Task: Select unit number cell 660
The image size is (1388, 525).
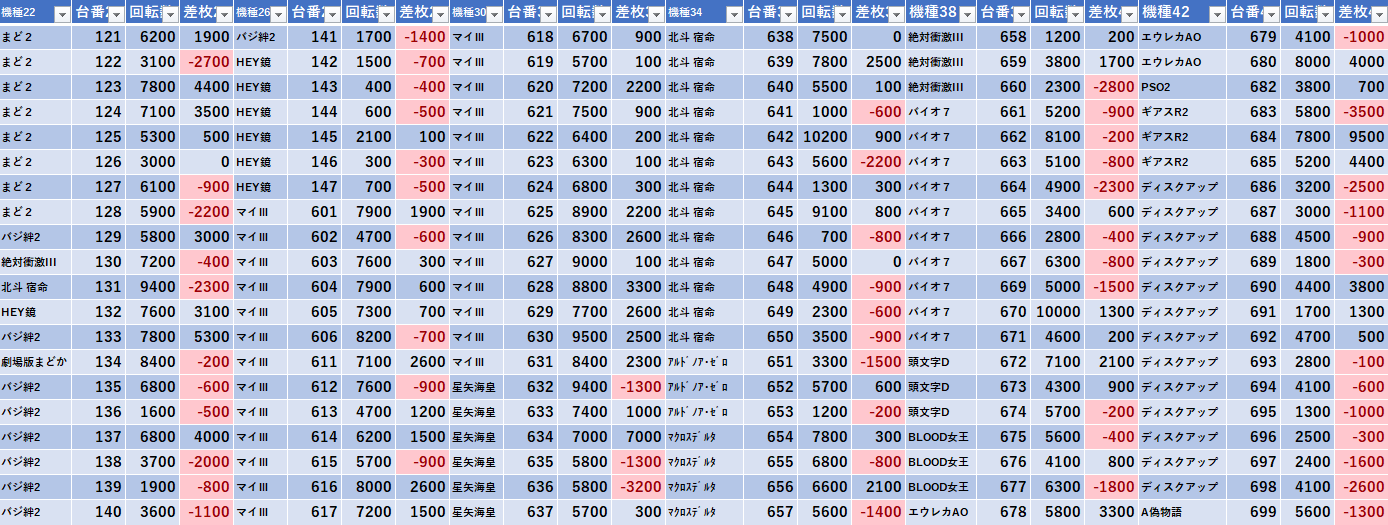Action: coord(1004,87)
